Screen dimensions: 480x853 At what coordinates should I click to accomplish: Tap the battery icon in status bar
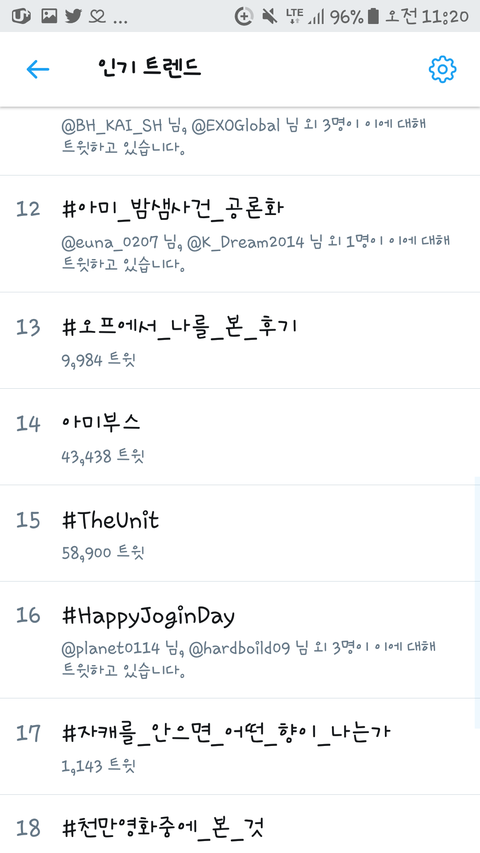373,16
